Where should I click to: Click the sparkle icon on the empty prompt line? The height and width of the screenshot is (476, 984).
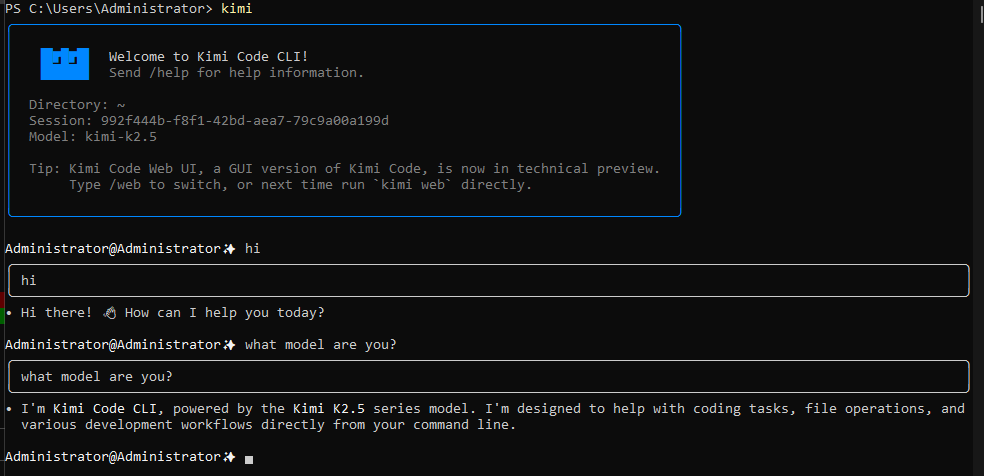coord(229,457)
